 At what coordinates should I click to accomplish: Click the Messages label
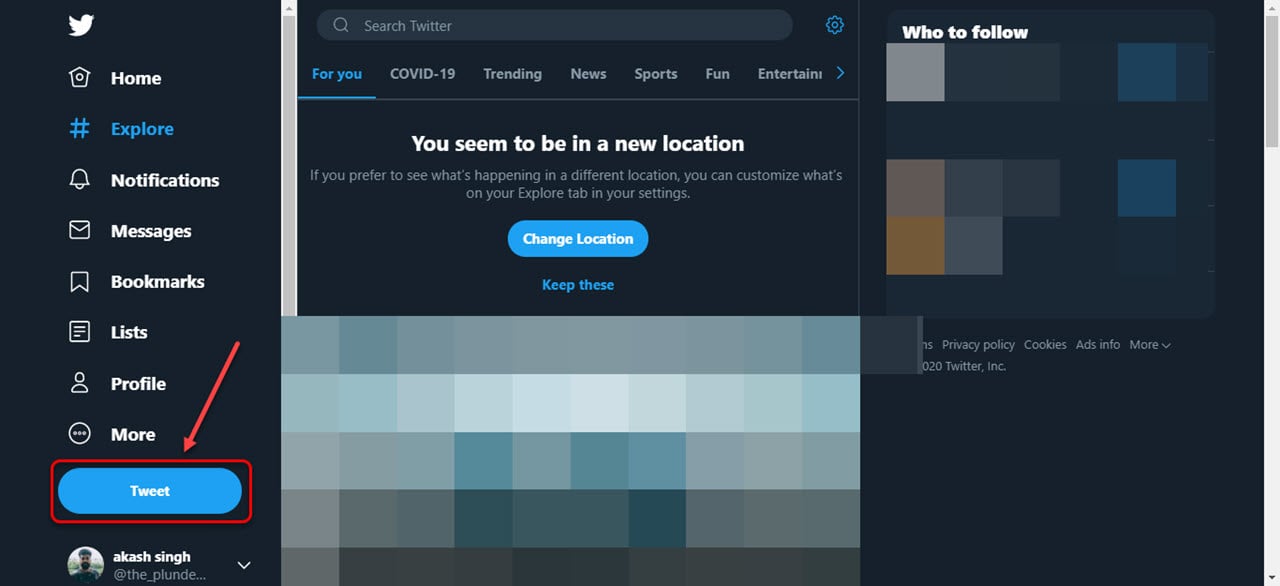coord(151,231)
